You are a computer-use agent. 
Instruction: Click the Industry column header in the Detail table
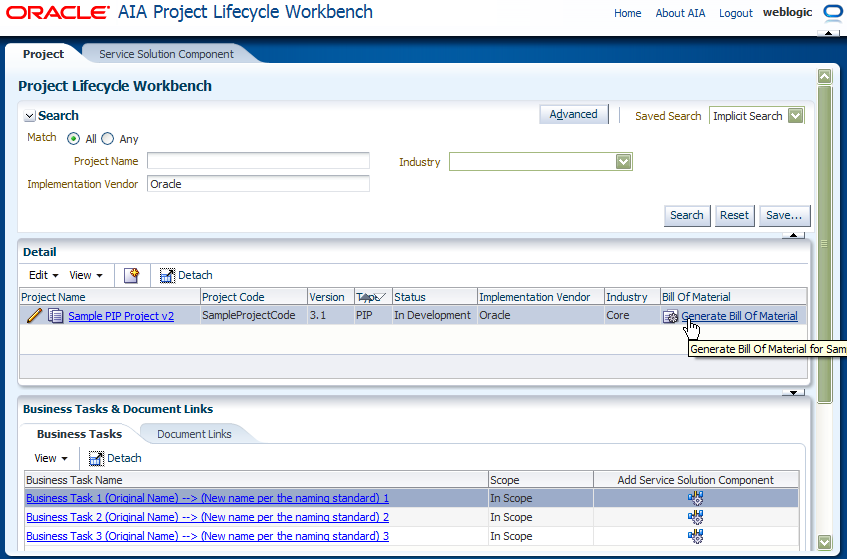point(632,297)
